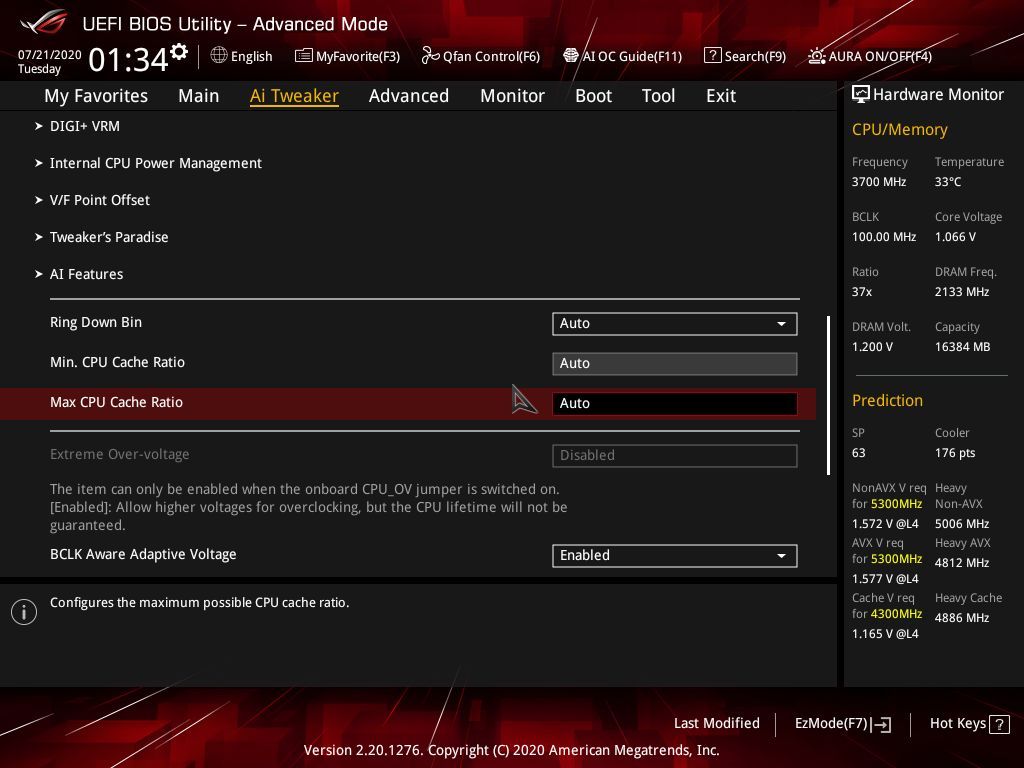Select the Ai Tweaker tab
This screenshot has height=768, width=1024.
pos(294,96)
